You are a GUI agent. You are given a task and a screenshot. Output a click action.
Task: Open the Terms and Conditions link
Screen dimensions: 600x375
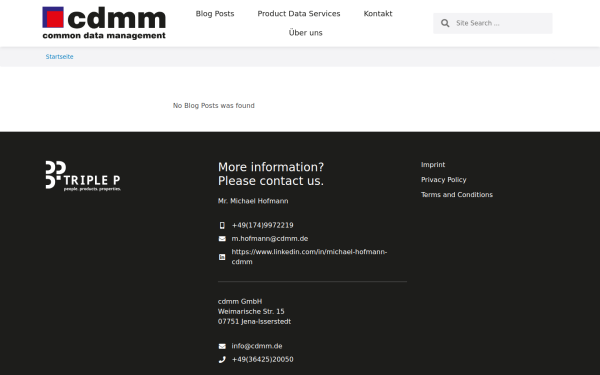tap(457, 195)
